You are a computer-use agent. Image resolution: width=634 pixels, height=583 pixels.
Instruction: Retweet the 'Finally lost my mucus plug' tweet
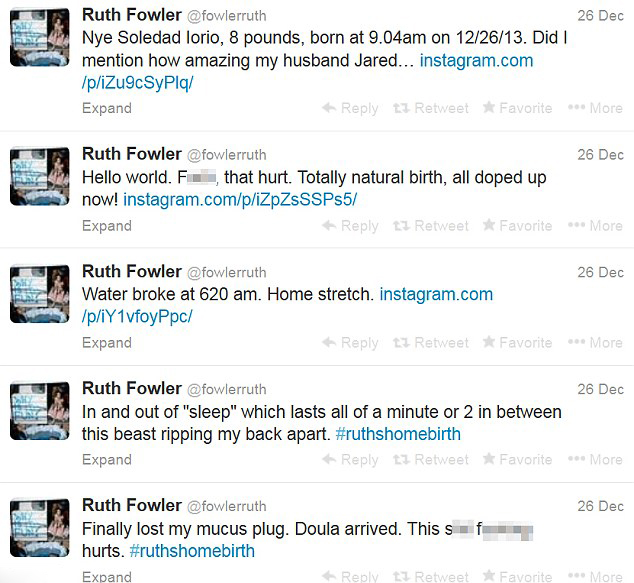click(x=431, y=576)
